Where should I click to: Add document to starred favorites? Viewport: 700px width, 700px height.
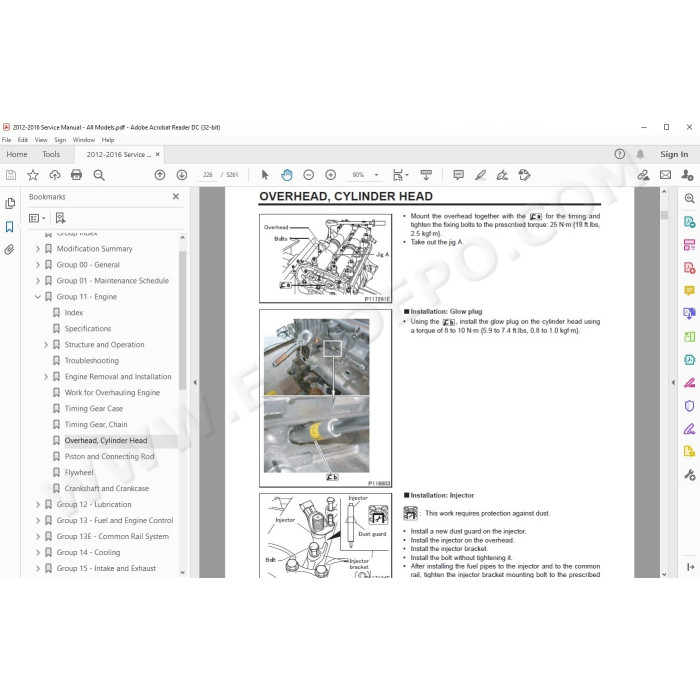coord(33,175)
